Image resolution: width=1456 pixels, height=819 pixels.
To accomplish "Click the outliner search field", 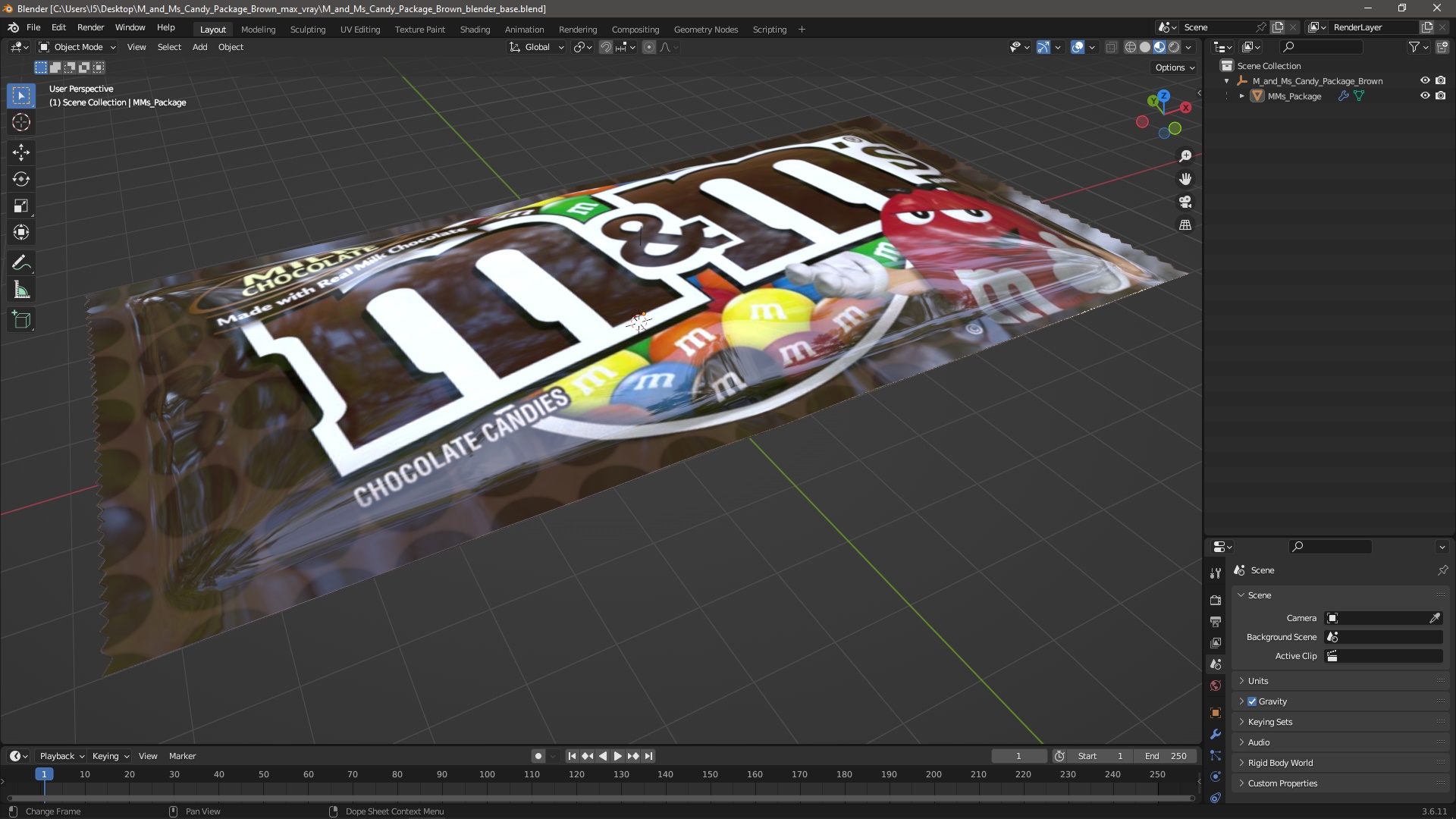I will click(x=1320, y=47).
